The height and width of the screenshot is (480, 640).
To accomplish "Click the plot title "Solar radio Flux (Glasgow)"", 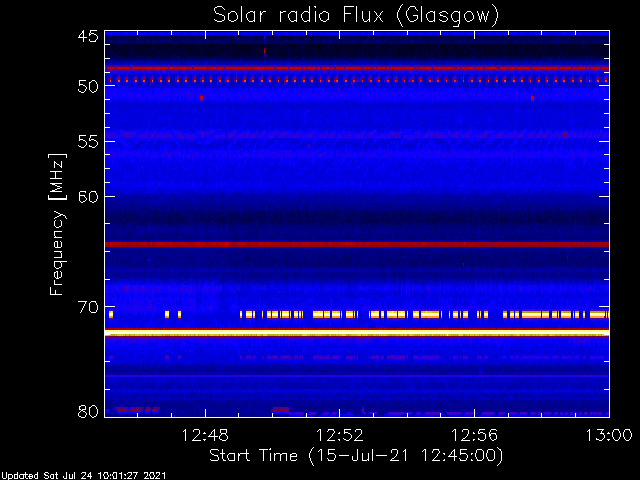I will (356, 16).
